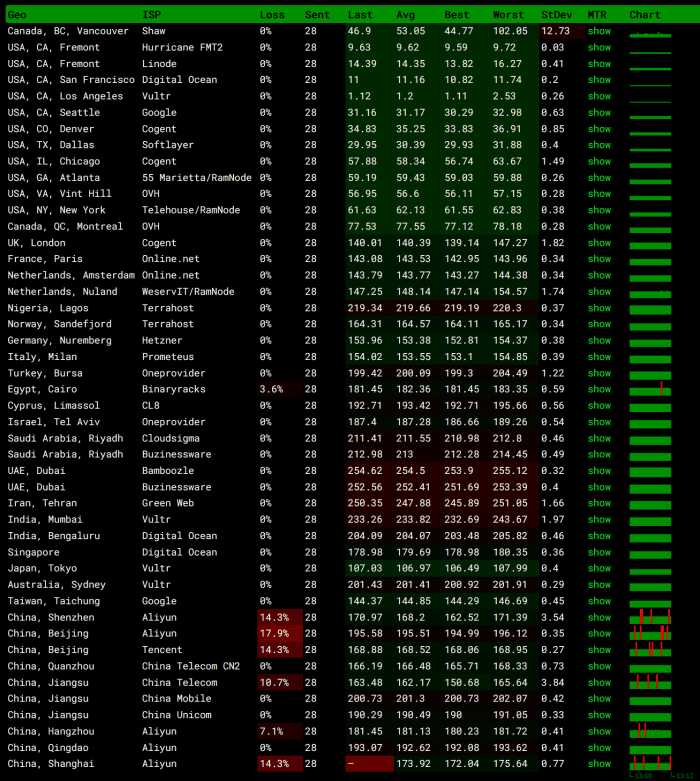700x781 pixels.
Task: Click the chart for Egypt Cairo
Action: pyautogui.click(x=650, y=390)
